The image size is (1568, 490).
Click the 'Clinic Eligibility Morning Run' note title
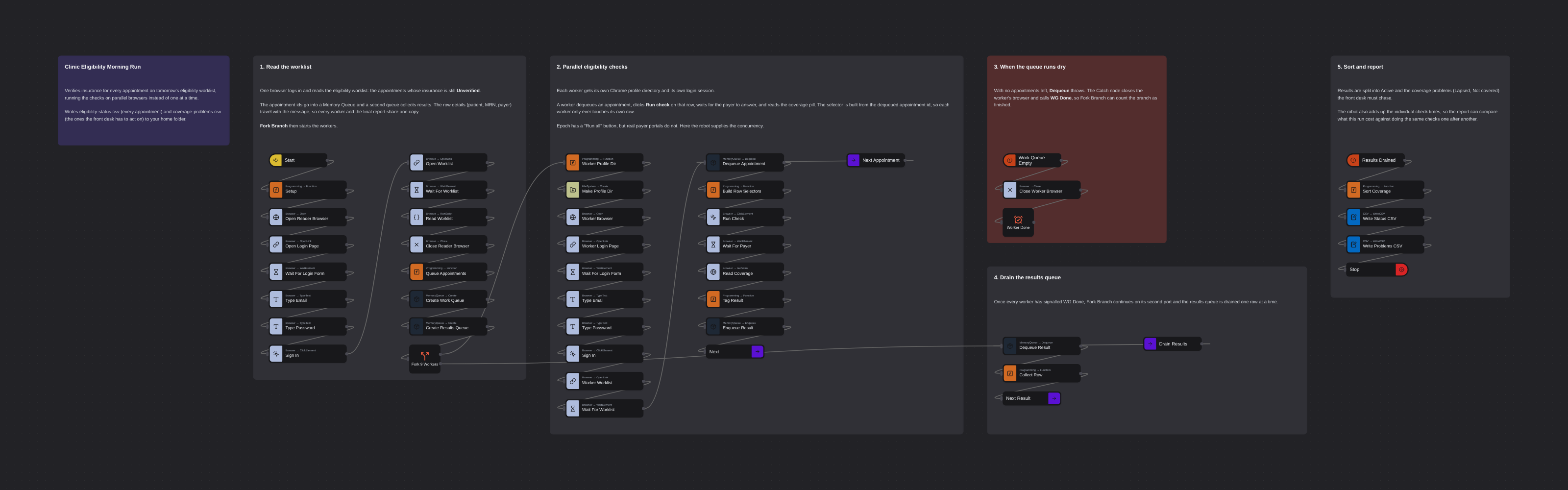[x=103, y=67]
